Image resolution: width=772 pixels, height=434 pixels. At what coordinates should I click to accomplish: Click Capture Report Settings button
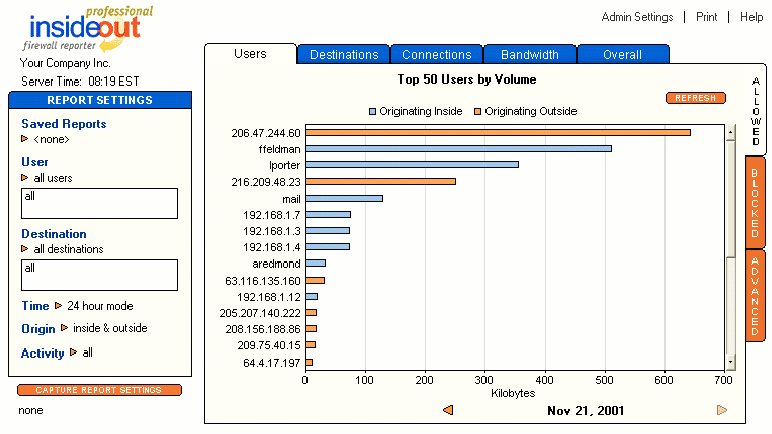(99, 390)
